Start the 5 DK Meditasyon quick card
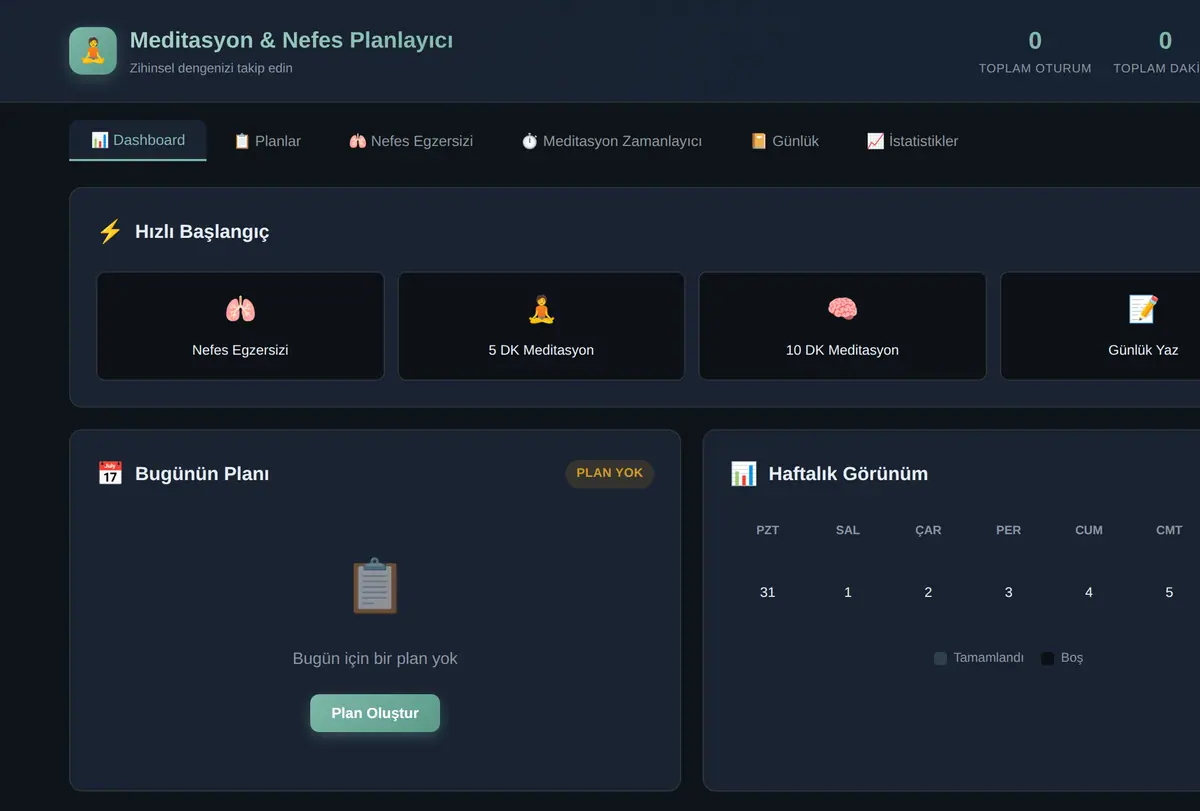The height and width of the screenshot is (811, 1200). pyautogui.click(x=541, y=326)
